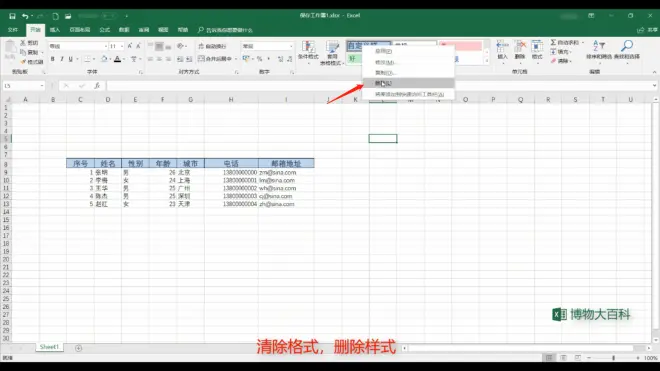The width and height of the screenshot is (660, 371).
Task: Open Sort and Filter icon
Action: (x=599, y=46)
